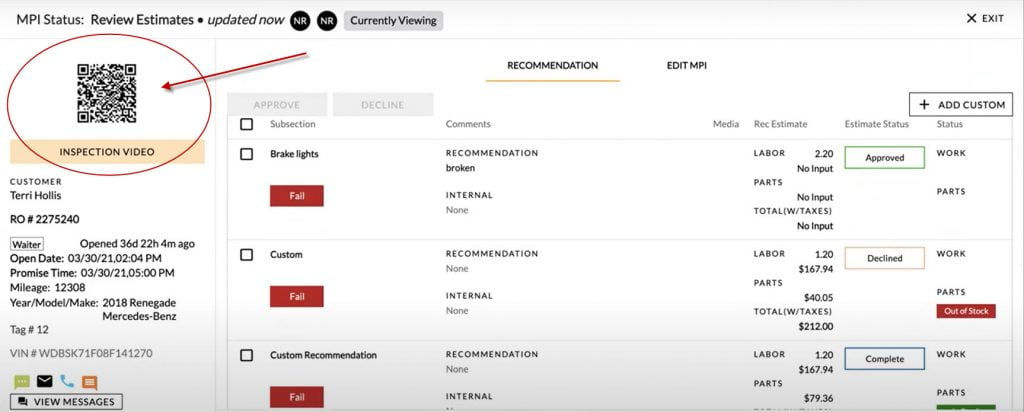
Task: Check the Custom Recommendation row checkbox
Action: (x=246, y=355)
